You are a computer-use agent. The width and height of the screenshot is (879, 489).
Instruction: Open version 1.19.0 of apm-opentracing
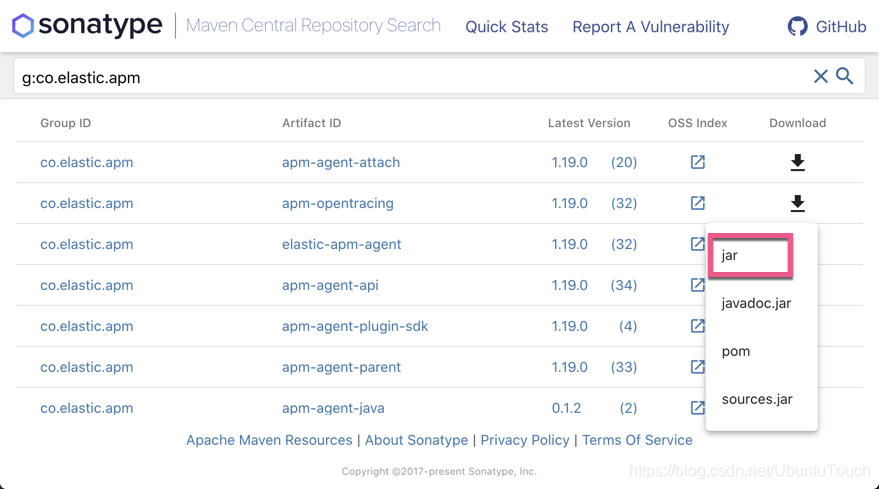pyautogui.click(x=570, y=204)
